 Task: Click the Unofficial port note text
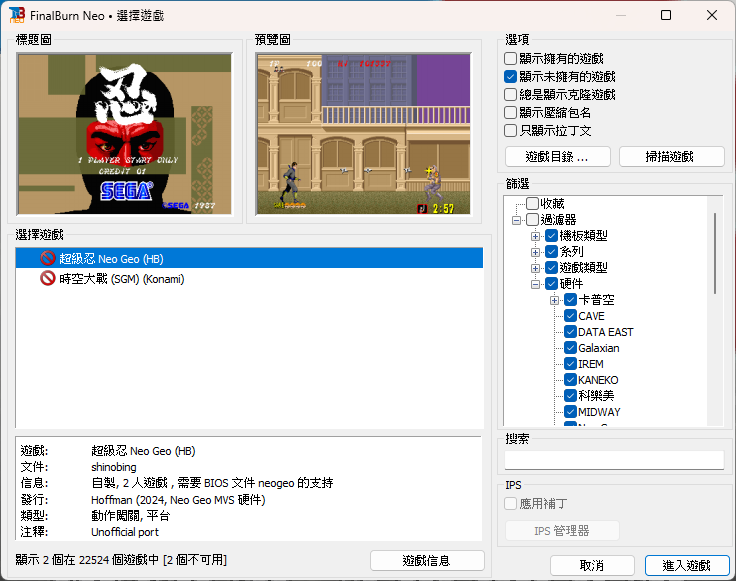[125, 532]
